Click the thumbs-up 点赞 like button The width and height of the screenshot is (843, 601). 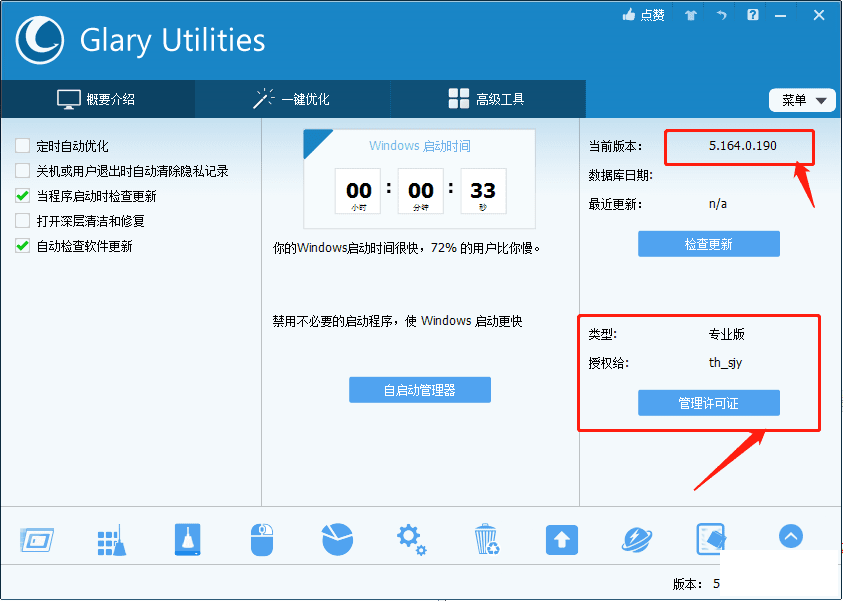pyautogui.click(x=644, y=15)
